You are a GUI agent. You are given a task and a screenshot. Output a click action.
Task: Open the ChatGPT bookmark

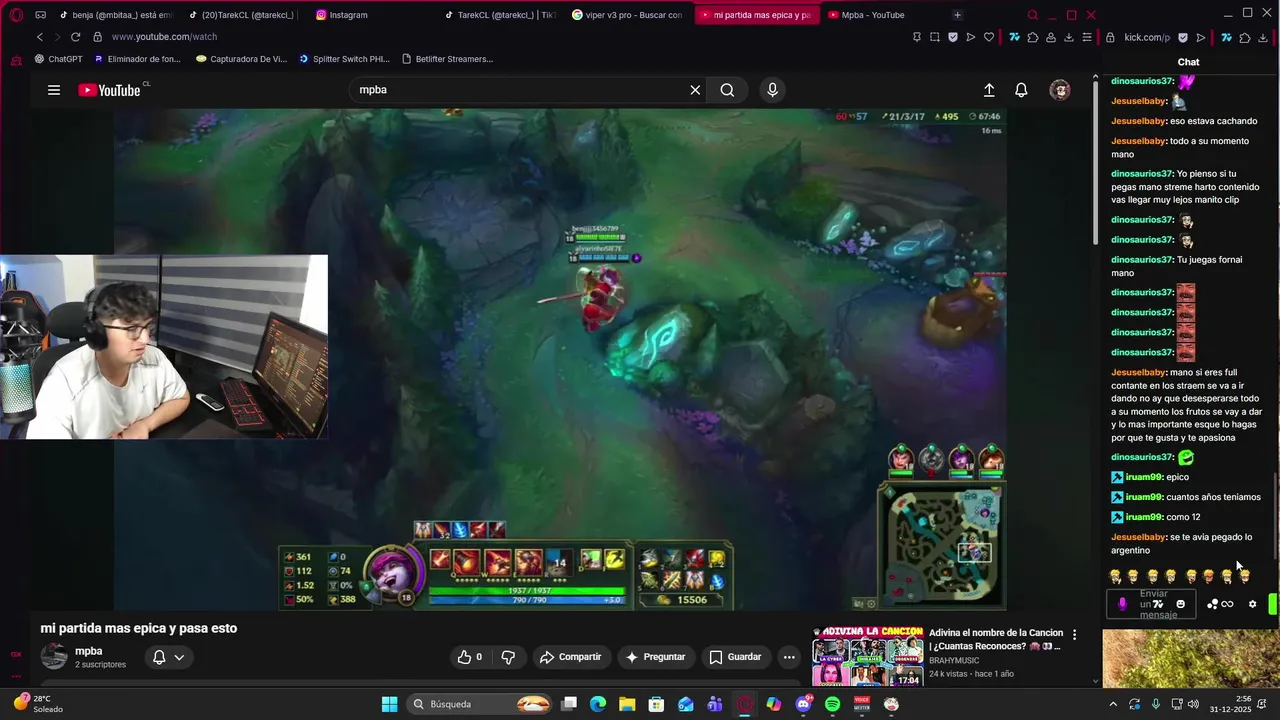59,59
